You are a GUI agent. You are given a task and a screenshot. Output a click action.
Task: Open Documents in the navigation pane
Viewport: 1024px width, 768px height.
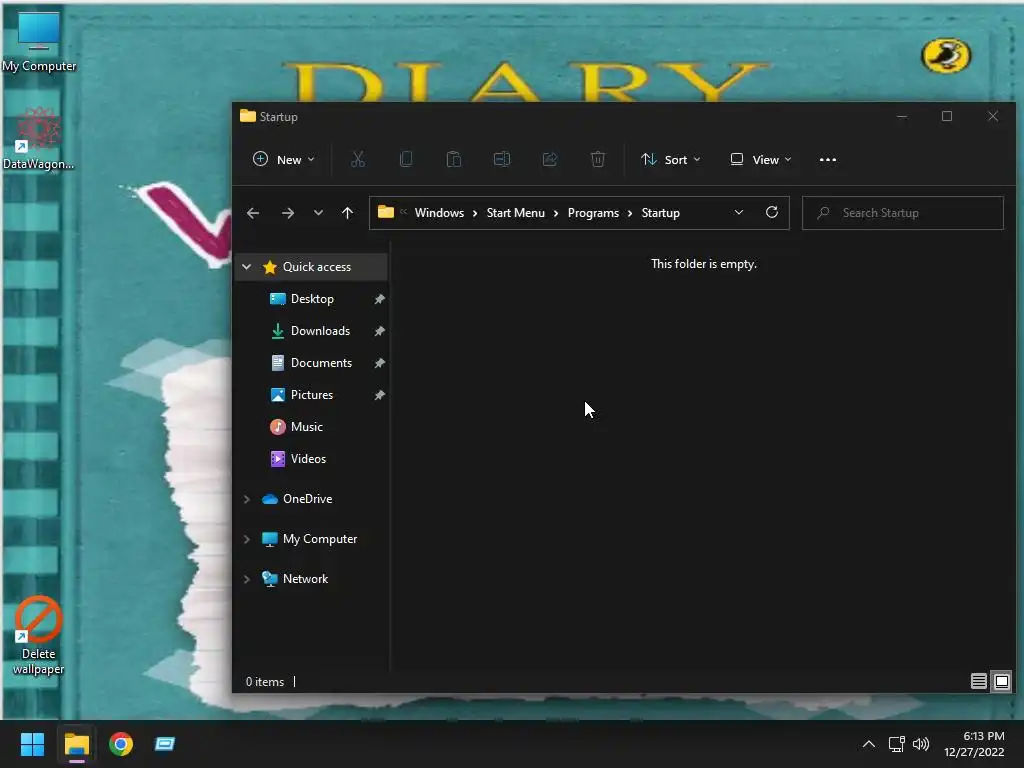321,362
